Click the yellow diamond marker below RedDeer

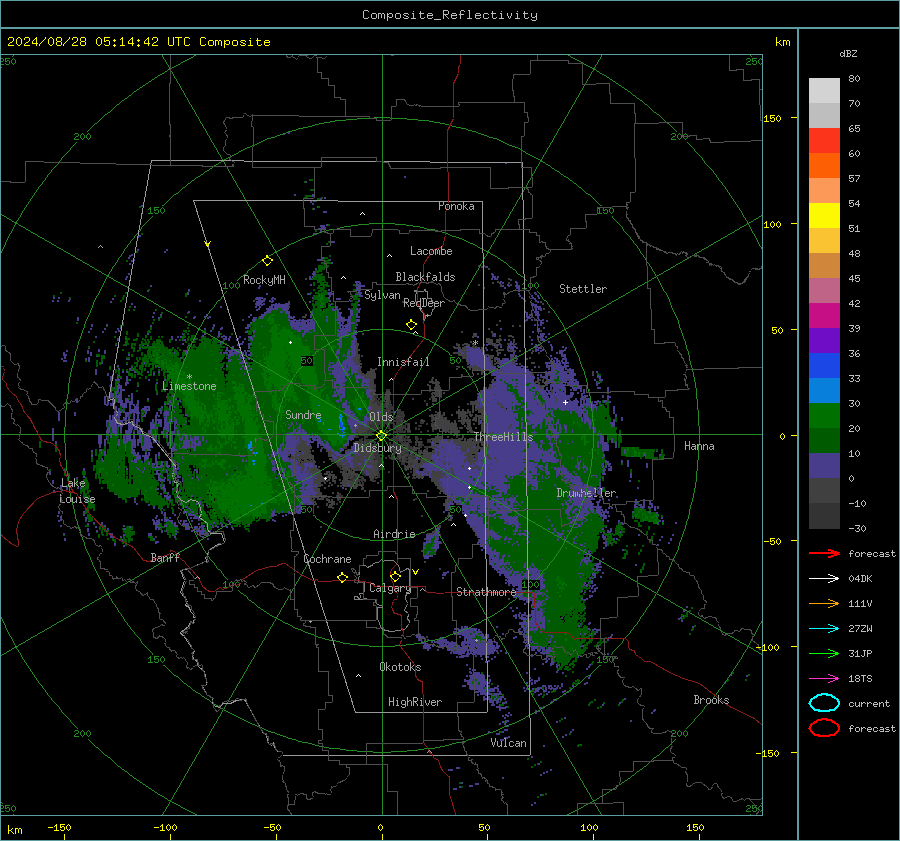tap(411, 325)
